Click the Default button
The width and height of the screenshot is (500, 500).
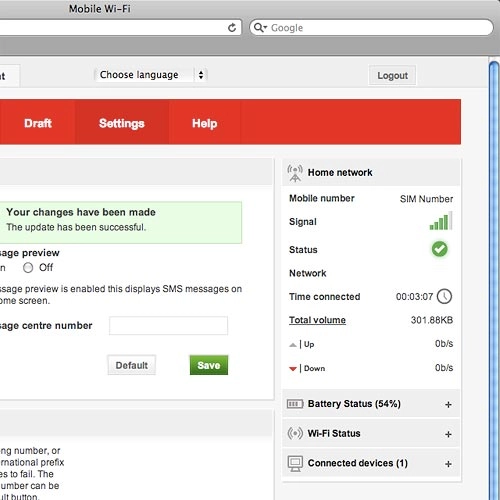[x=132, y=365]
